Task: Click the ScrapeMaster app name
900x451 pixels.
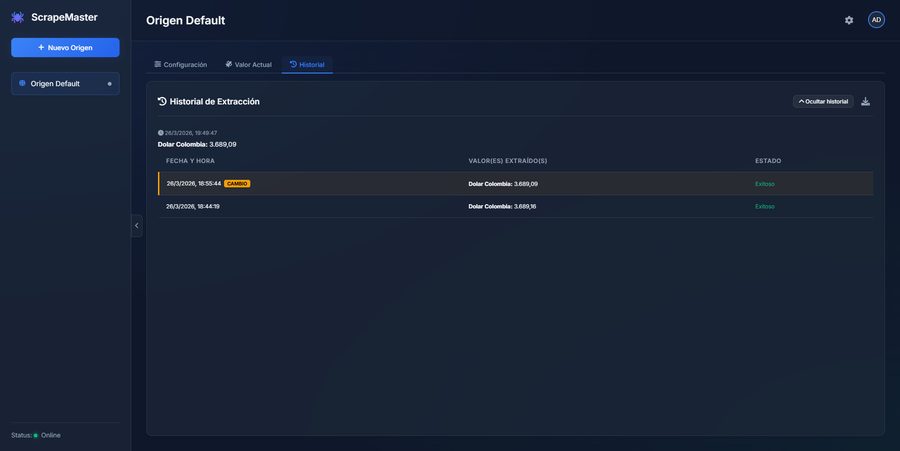Action: 64,17
